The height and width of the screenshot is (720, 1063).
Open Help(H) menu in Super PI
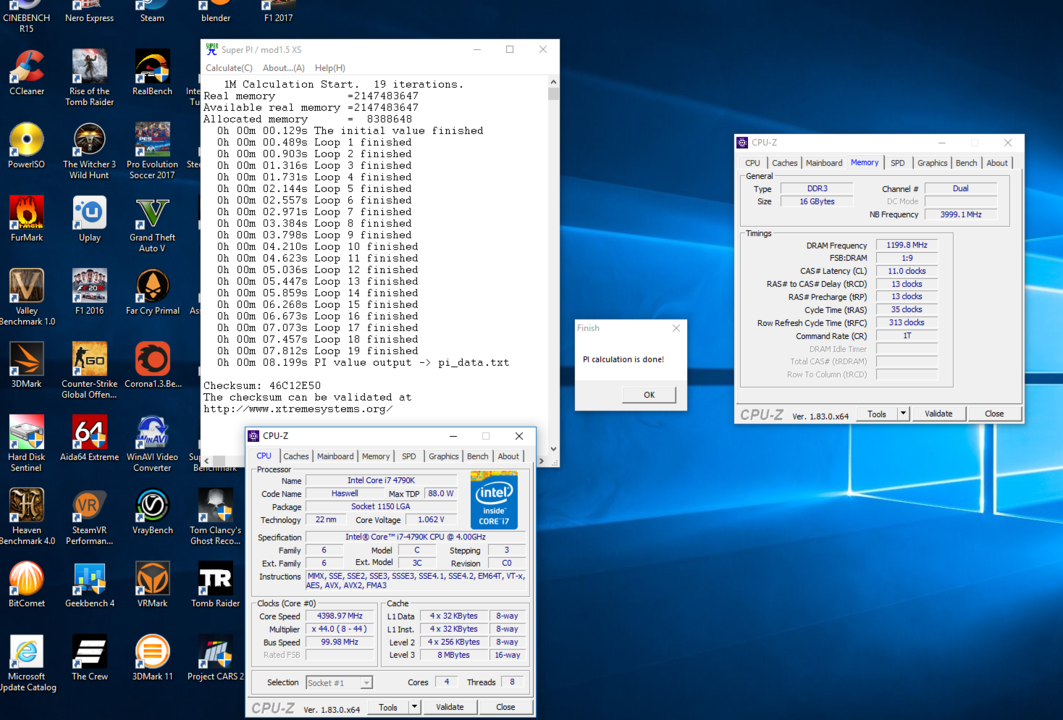pos(330,68)
